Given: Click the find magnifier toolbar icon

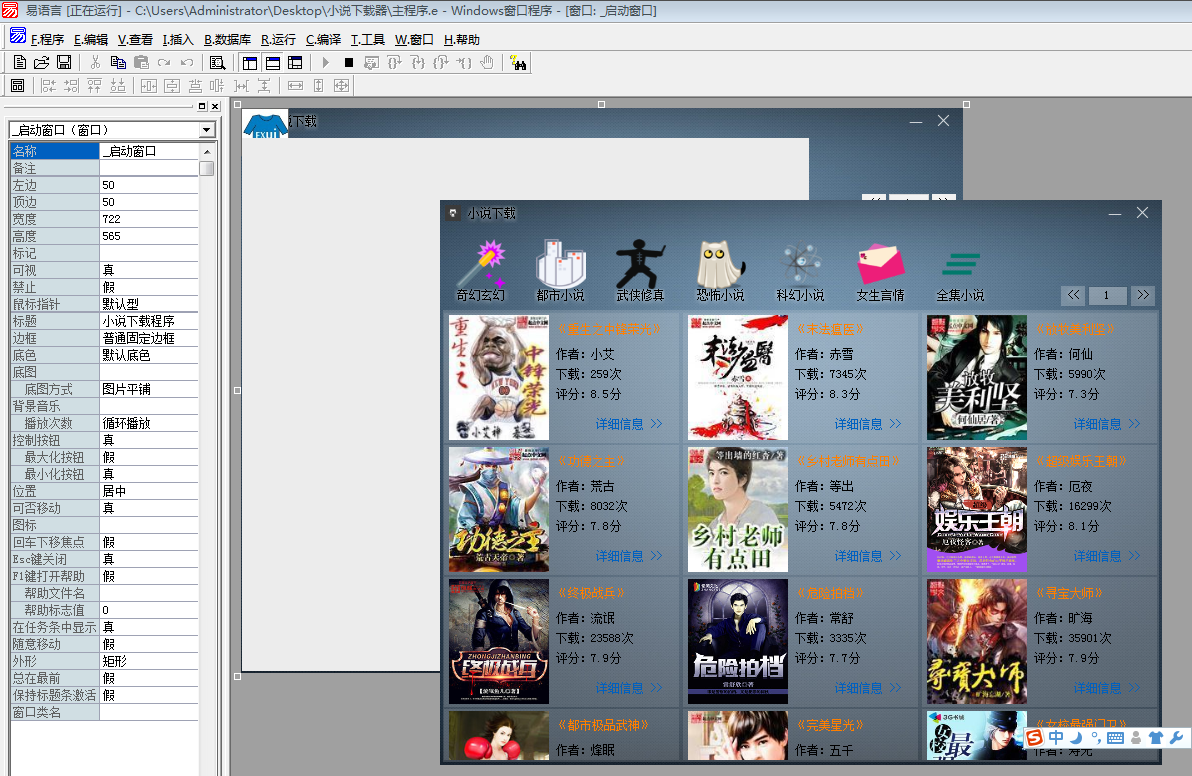Looking at the screenshot, I should pos(217,62).
